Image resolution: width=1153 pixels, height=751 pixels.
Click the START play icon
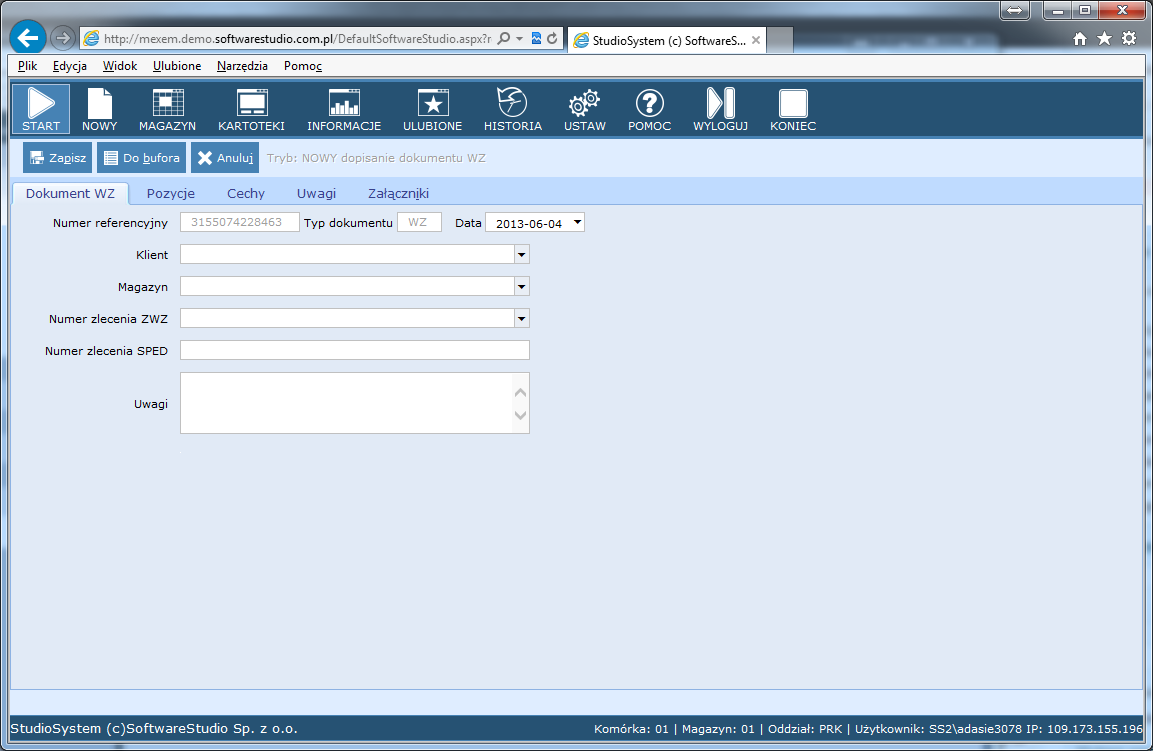41,109
